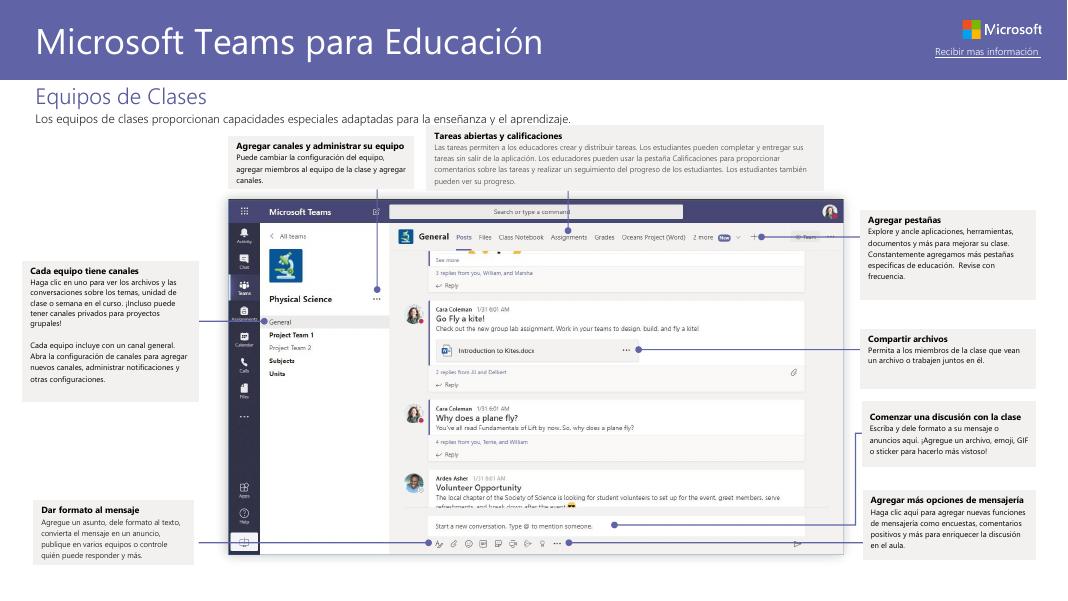1068x601 pixels.
Task: Expand 4 replies from you, Terrie, and William
Action: pos(482,442)
